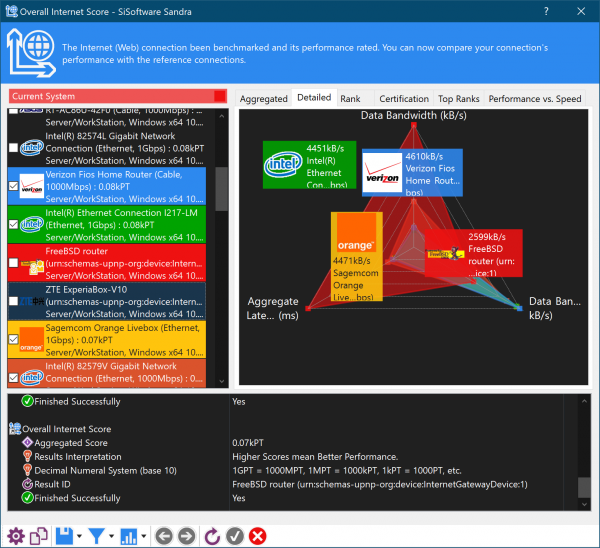Open the dropdown arrow next to save icon

click(79, 536)
